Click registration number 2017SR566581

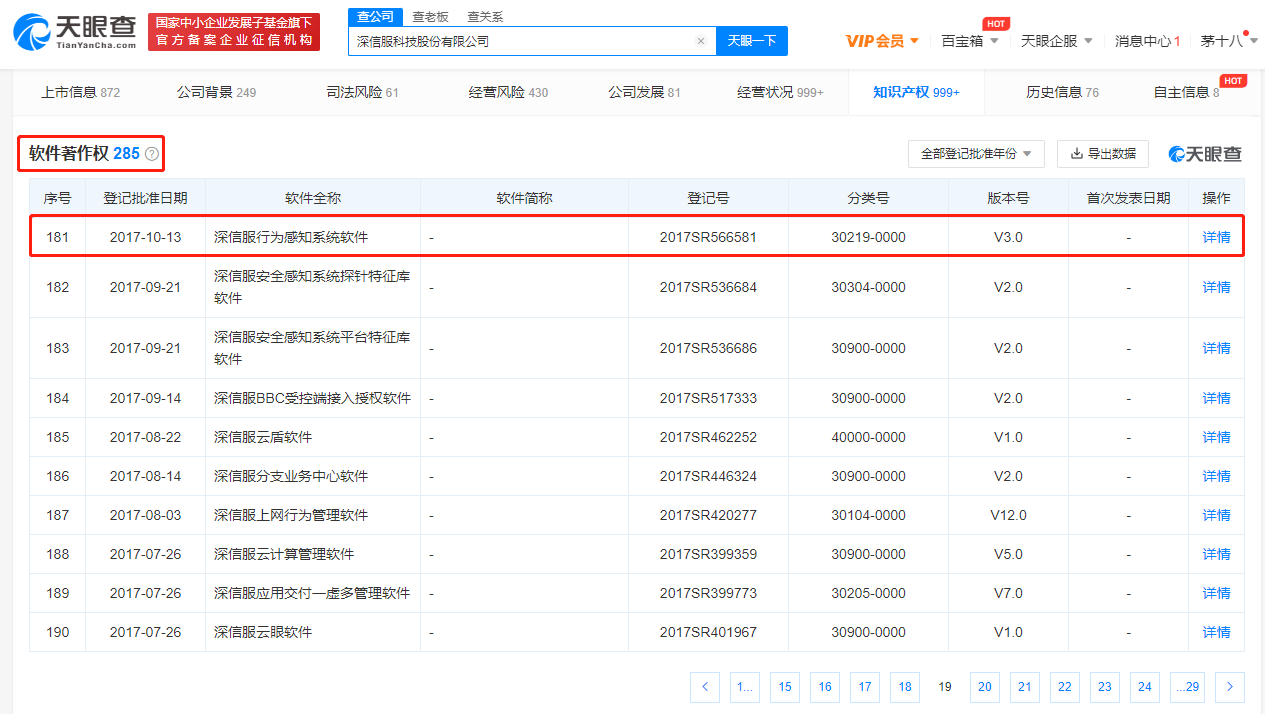(x=708, y=237)
